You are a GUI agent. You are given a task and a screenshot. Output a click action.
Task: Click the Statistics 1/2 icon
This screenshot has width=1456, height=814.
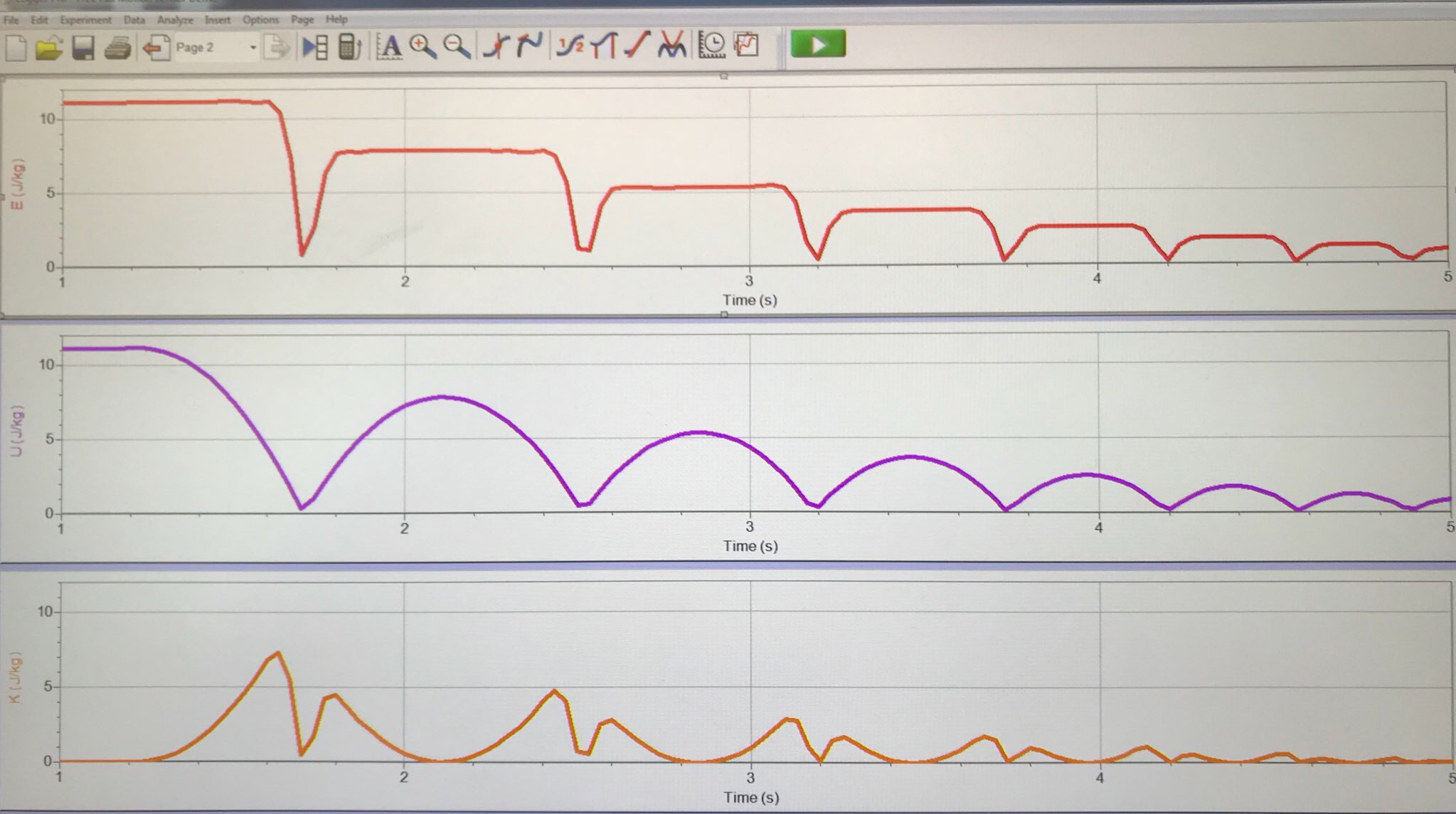tap(570, 45)
